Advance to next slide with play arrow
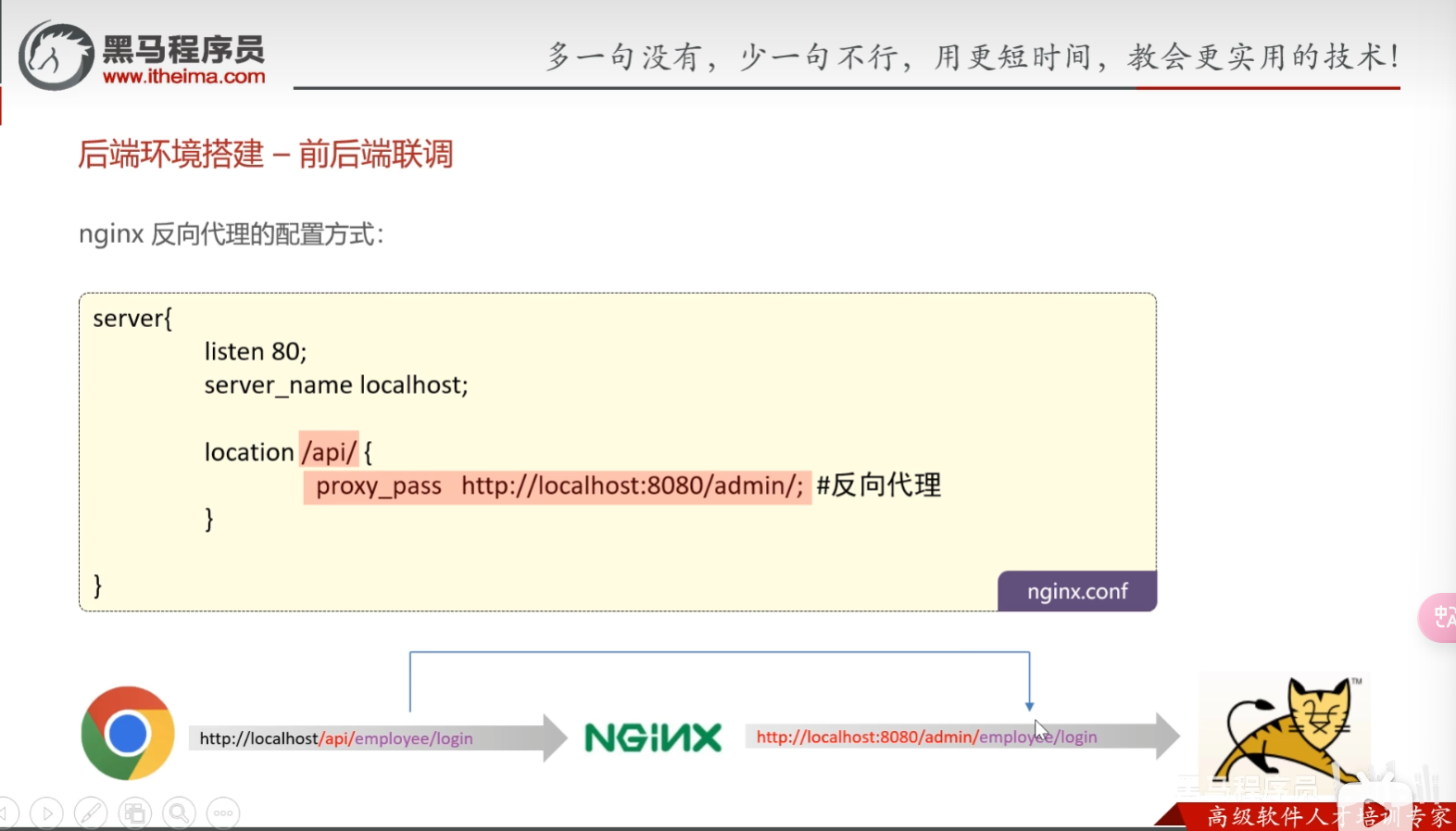The width and height of the screenshot is (1456, 831). (46, 813)
